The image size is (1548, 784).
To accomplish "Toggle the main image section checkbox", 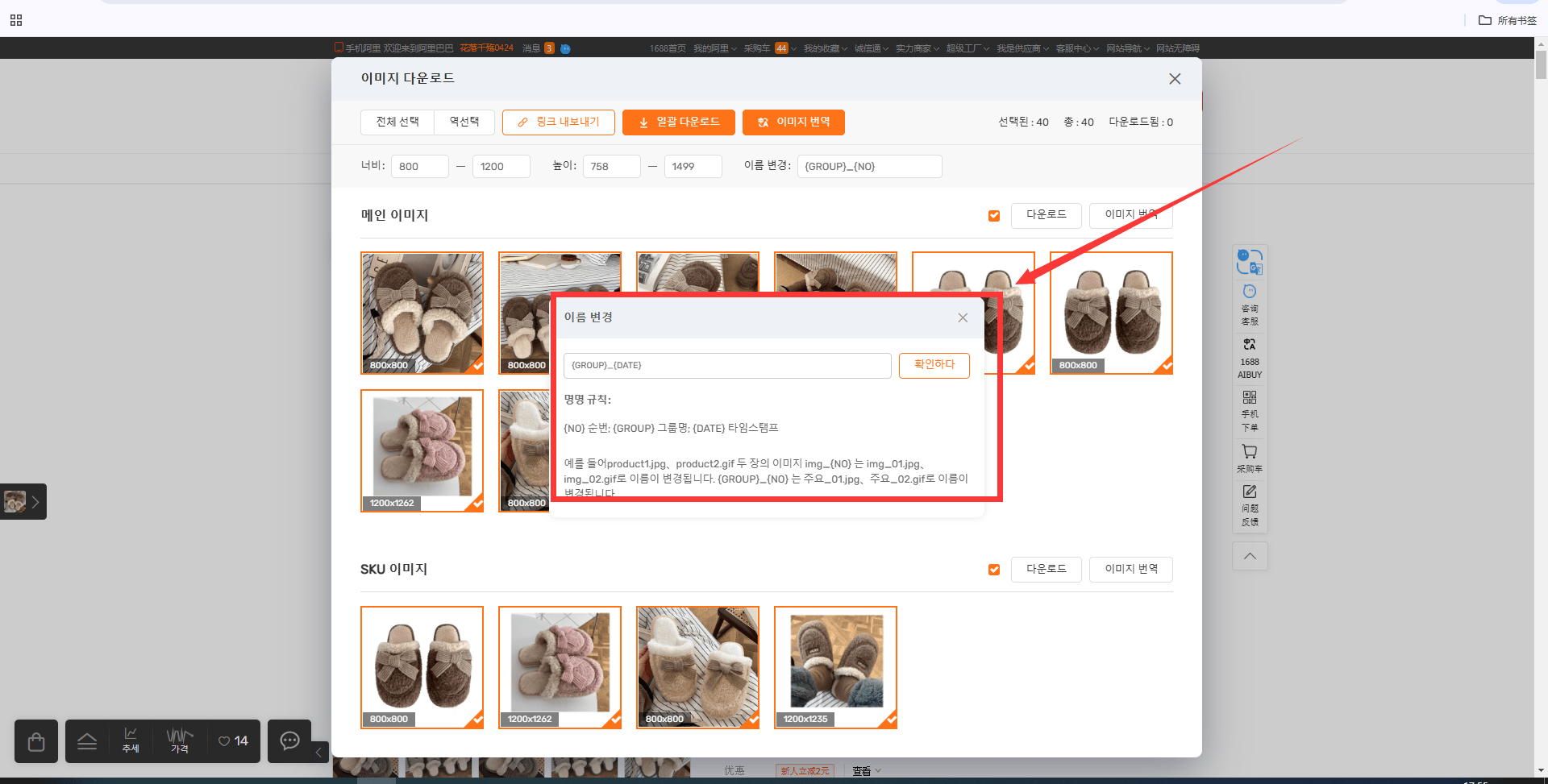I will 994,215.
